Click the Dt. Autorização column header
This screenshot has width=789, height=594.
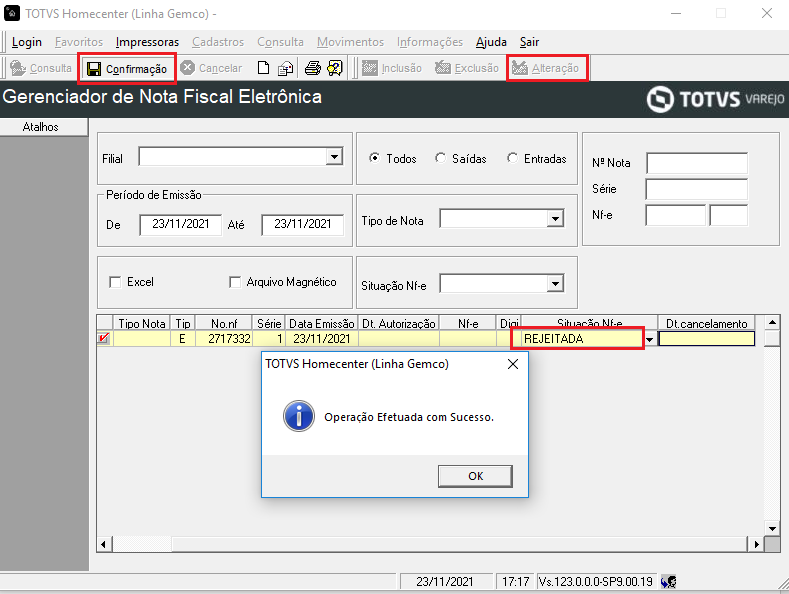click(x=399, y=323)
